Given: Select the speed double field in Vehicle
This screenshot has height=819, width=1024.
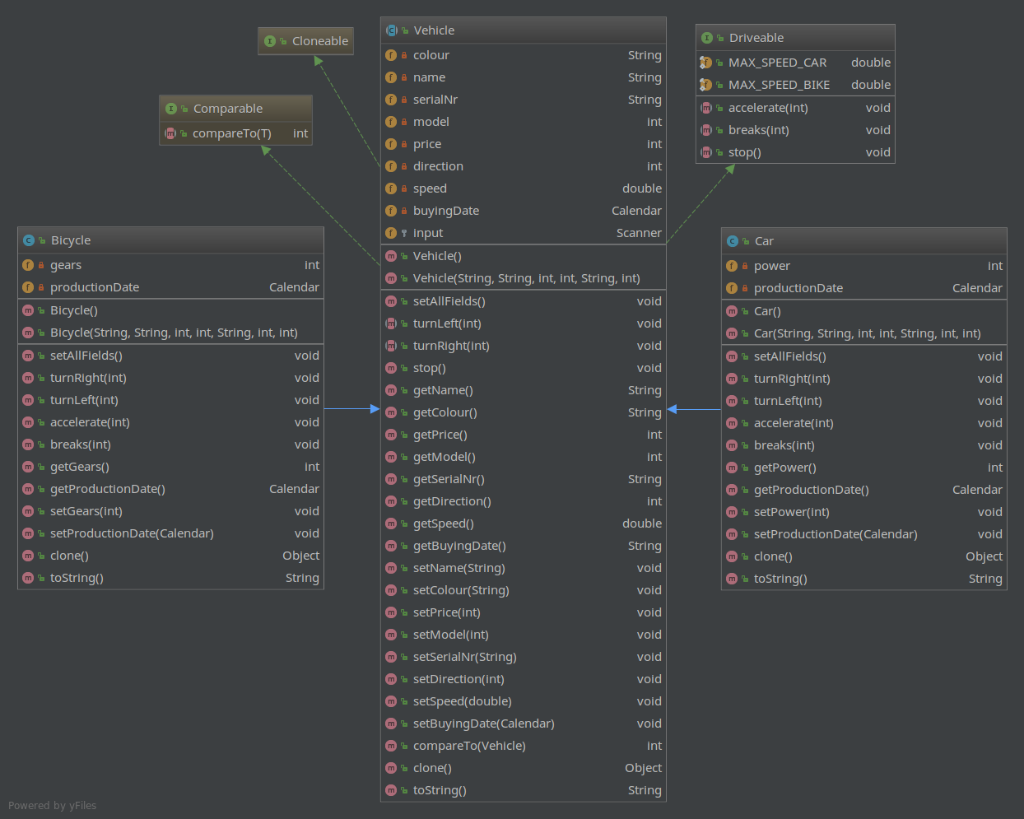Looking at the screenshot, I should point(523,189).
